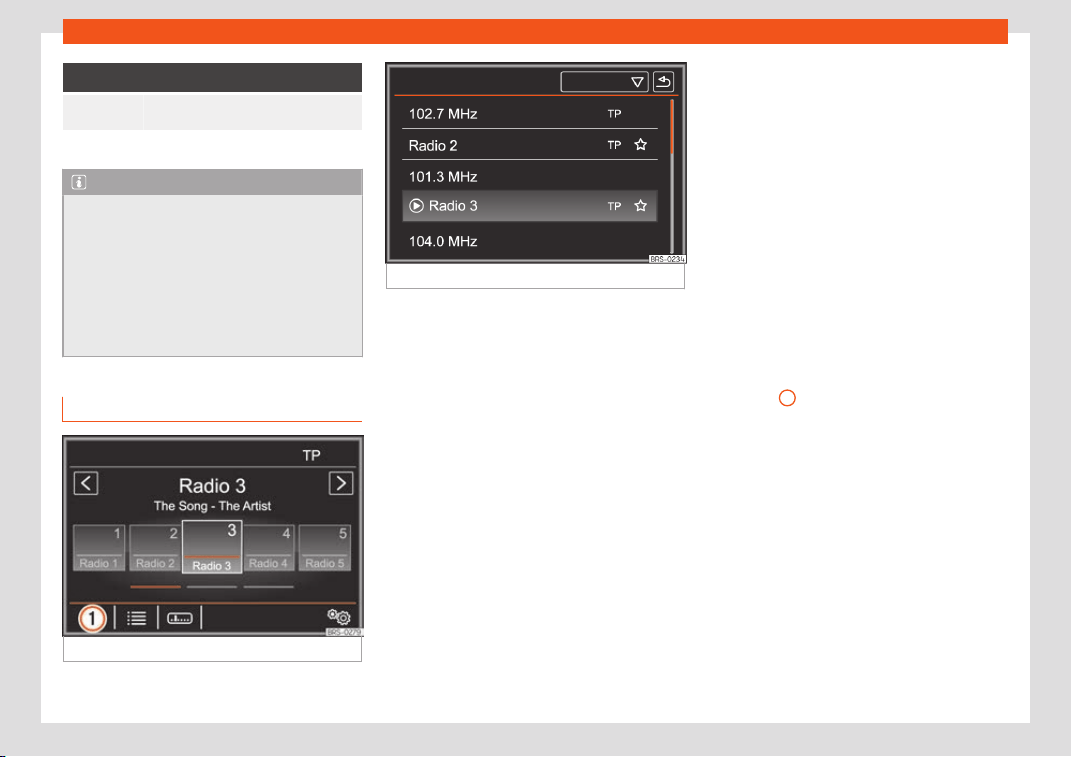Select Radio 2 in the station list
This screenshot has width=1072, height=757.
click(530, 145)
